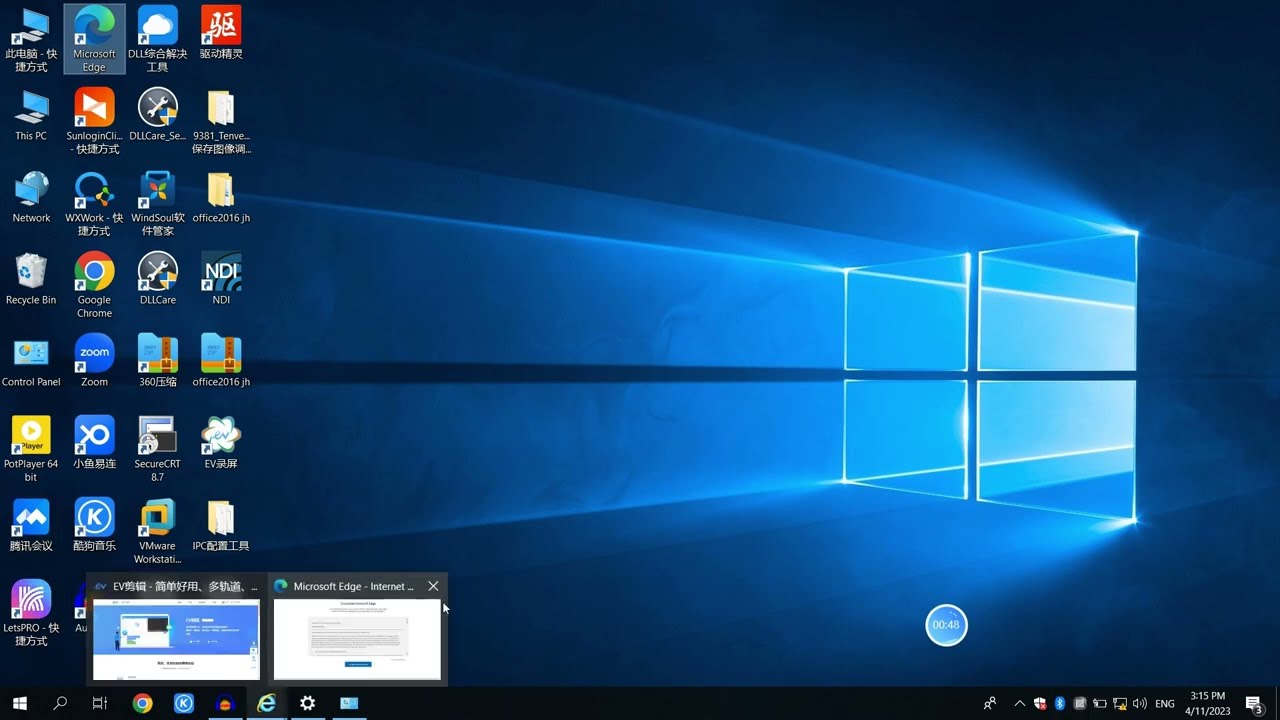The image size is (1280, 720).
Task: Launch the PotPlayer 64 bit desktop icon
Action: pos(31,436)
